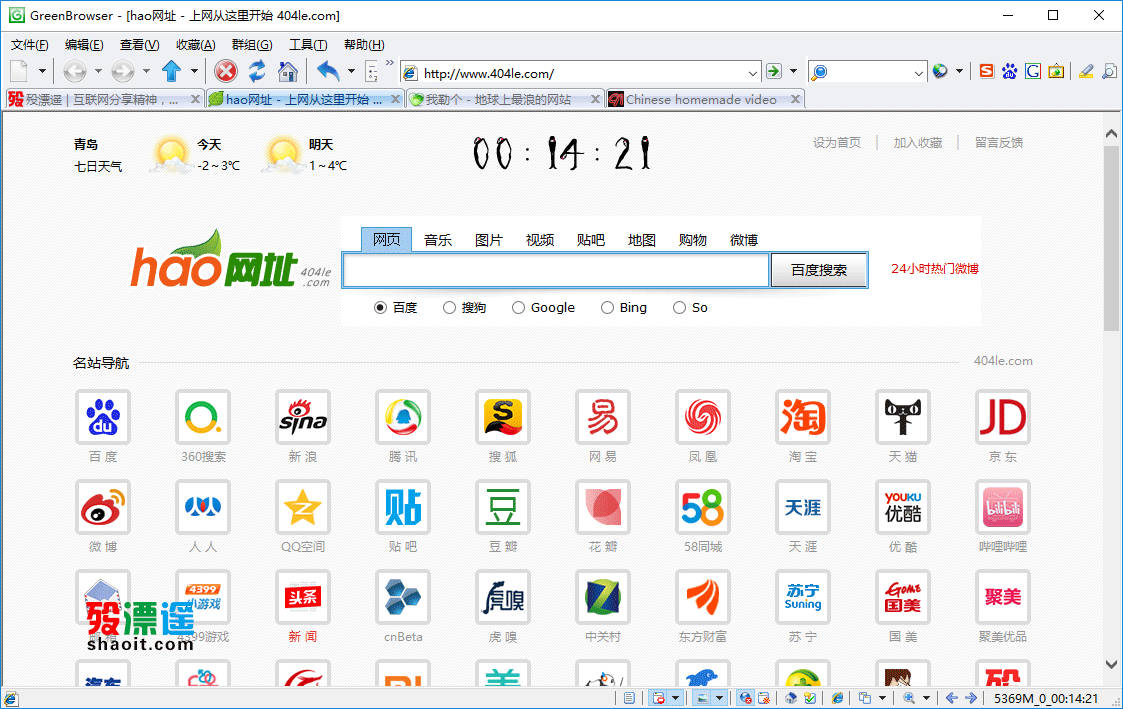
Task: Click the Stop loading red X toolbar icon
Action: point(226,72)
